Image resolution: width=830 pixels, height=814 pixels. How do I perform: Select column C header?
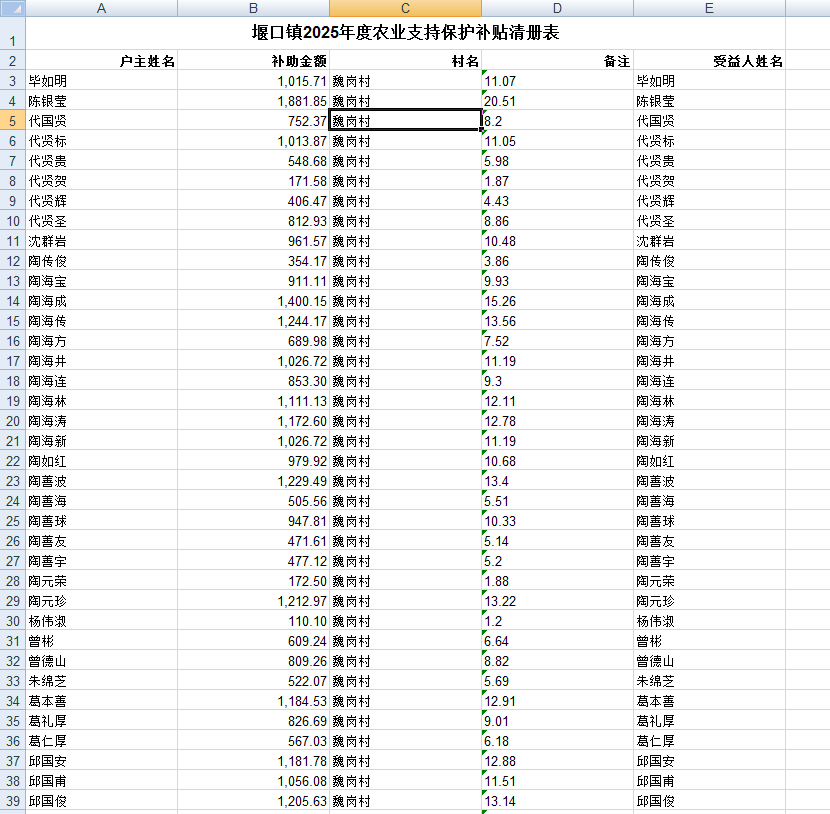[x=405, y=8]
